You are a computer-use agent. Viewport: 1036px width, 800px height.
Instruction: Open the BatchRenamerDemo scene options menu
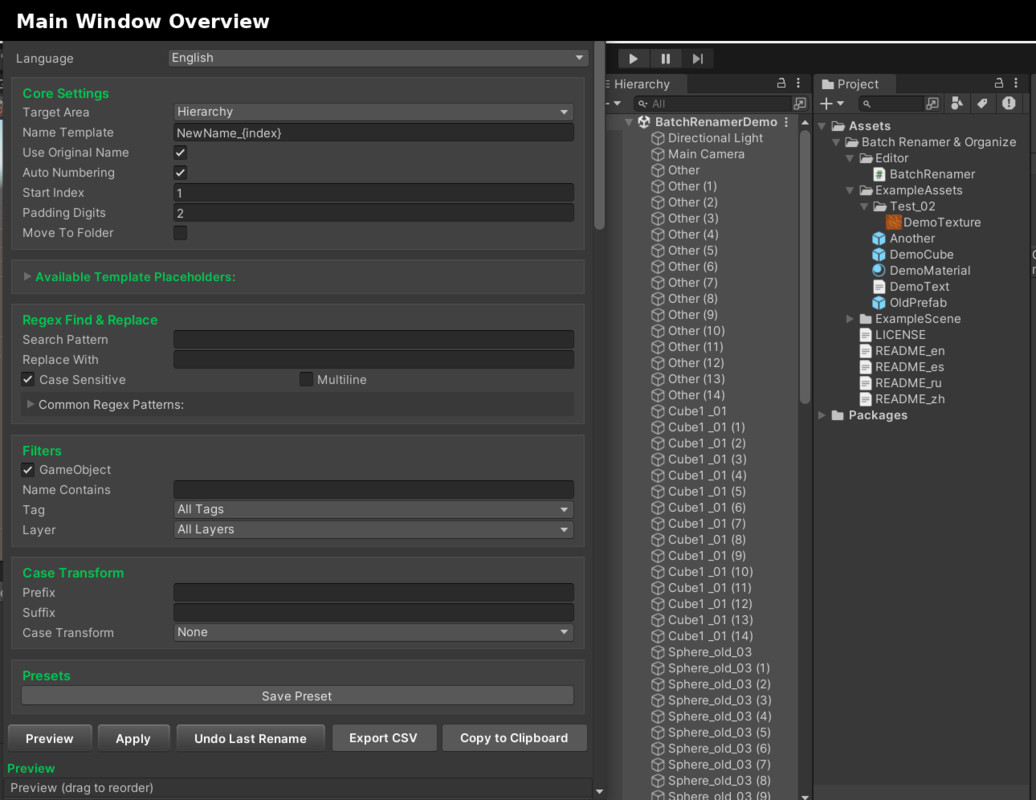click(x=786, y=122)
